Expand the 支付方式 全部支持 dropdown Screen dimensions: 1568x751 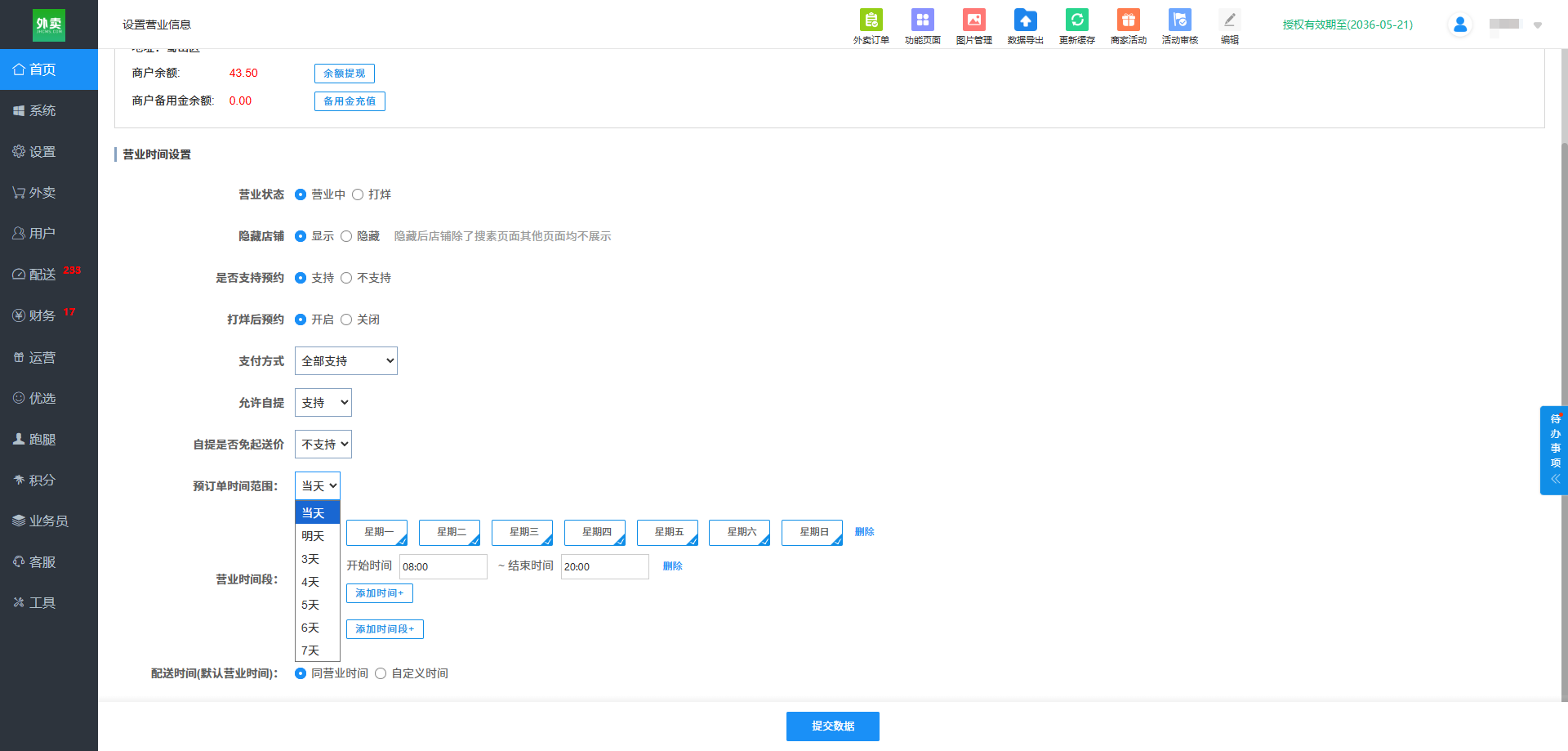coord(346,361)
